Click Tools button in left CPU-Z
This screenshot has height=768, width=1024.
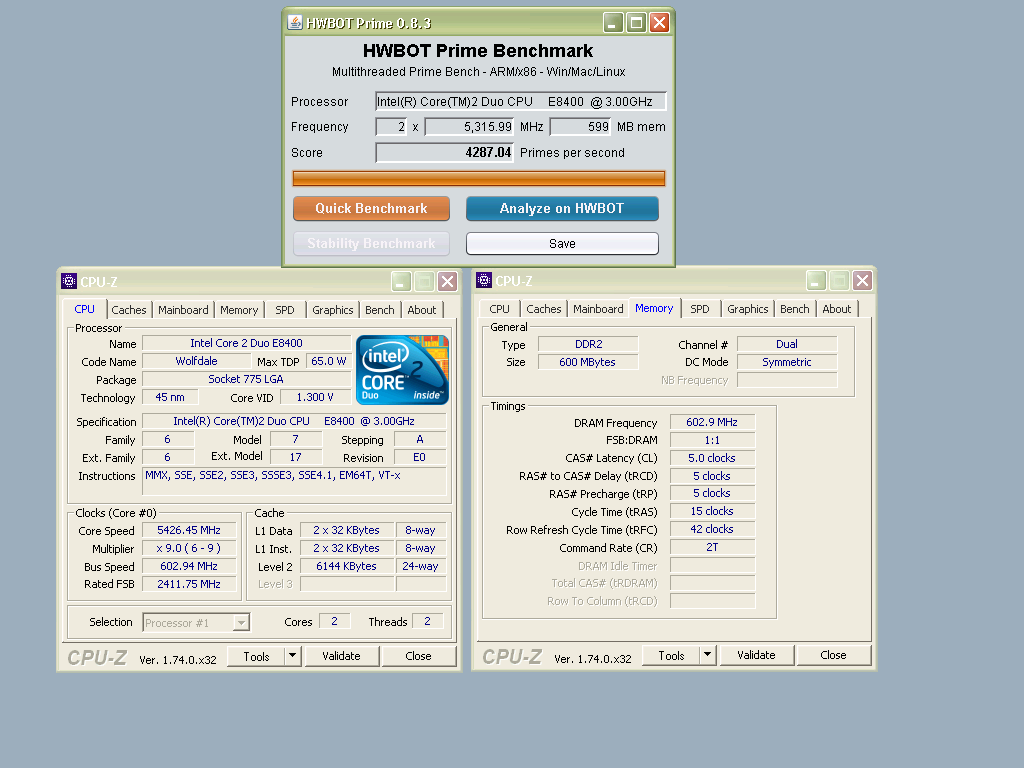click(257, 656)
